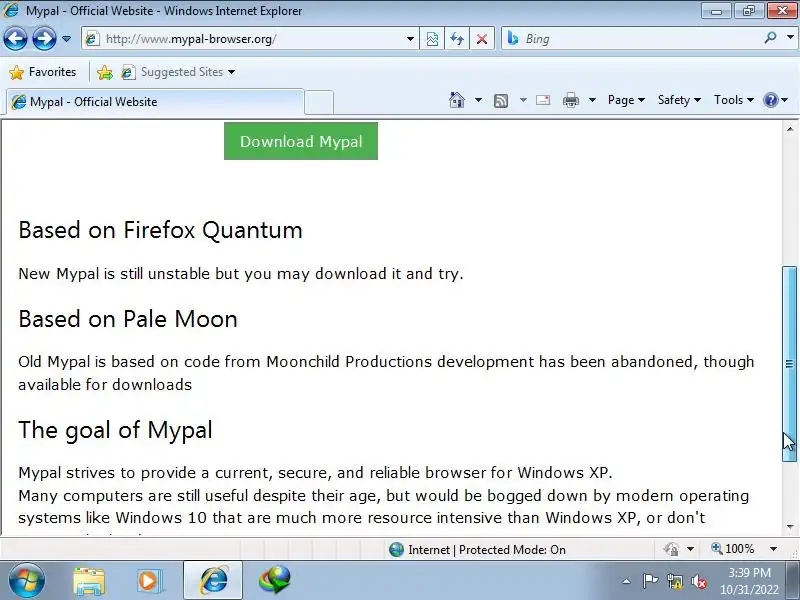The height and width of the screenshot is (600, 800).
Task: Click the RSS feeds icon
Action: tap(501, 101)
